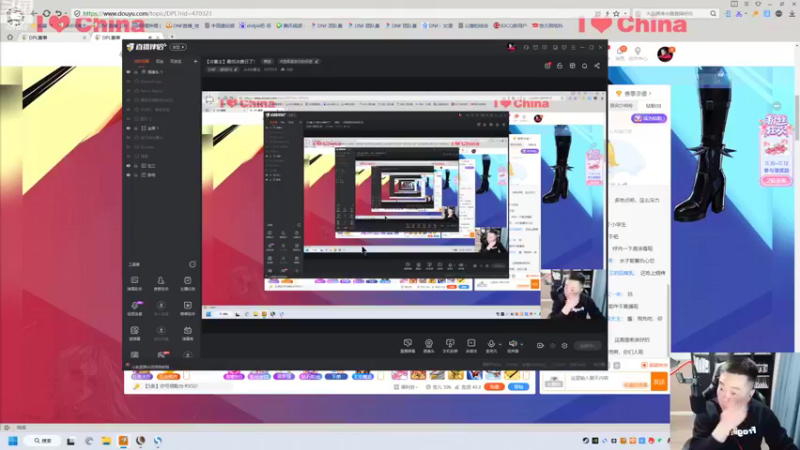
Task: Bookmark page with star icon in address bar
Action: [616, 13]
